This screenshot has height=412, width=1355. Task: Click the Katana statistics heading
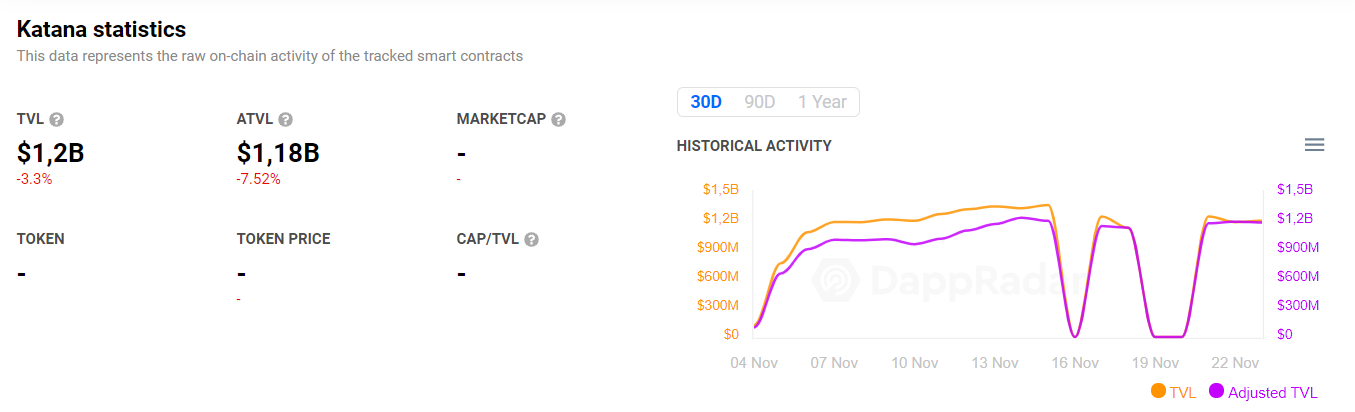101,30
